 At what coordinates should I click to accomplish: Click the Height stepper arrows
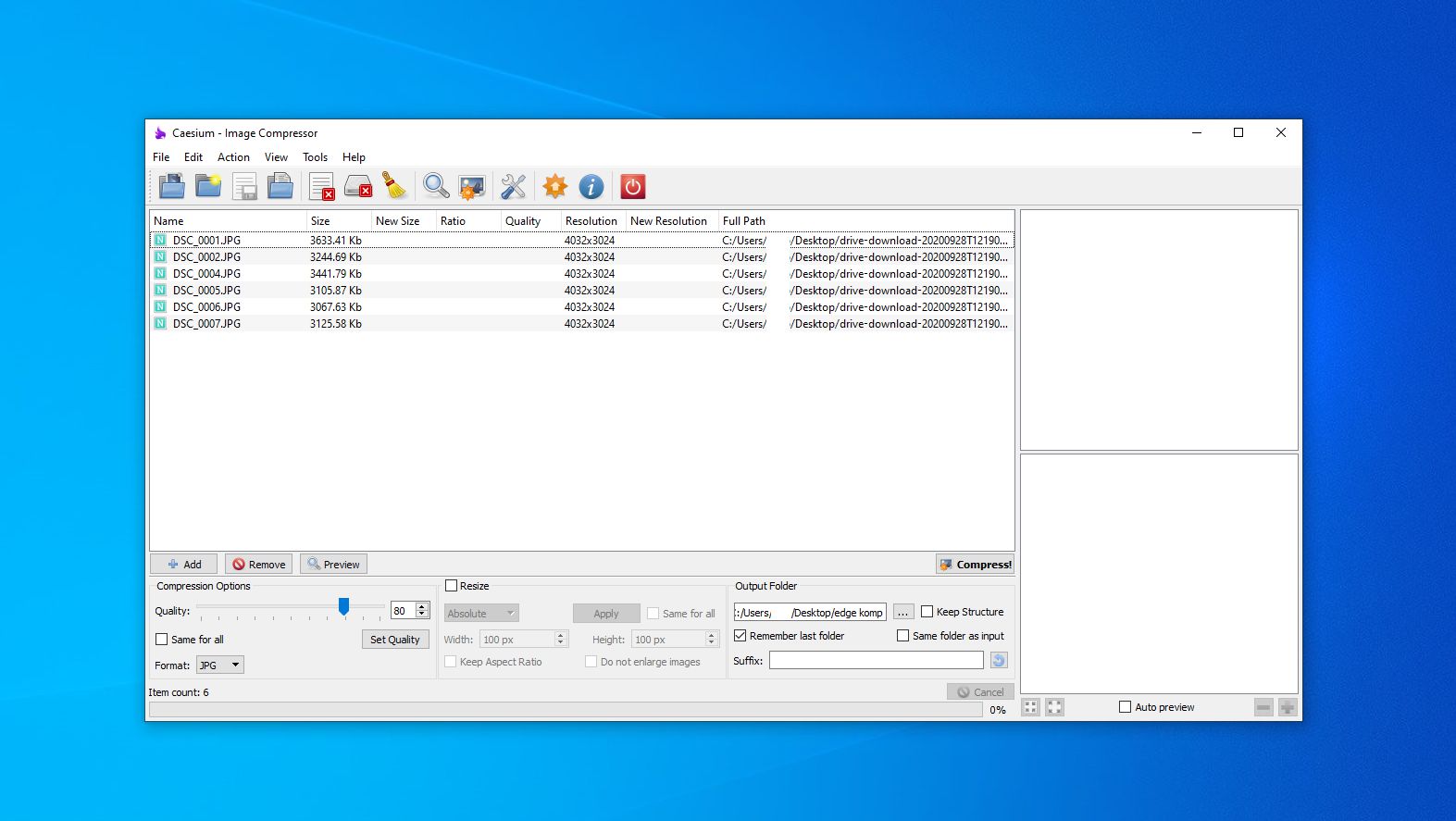(x=712, y=640)
